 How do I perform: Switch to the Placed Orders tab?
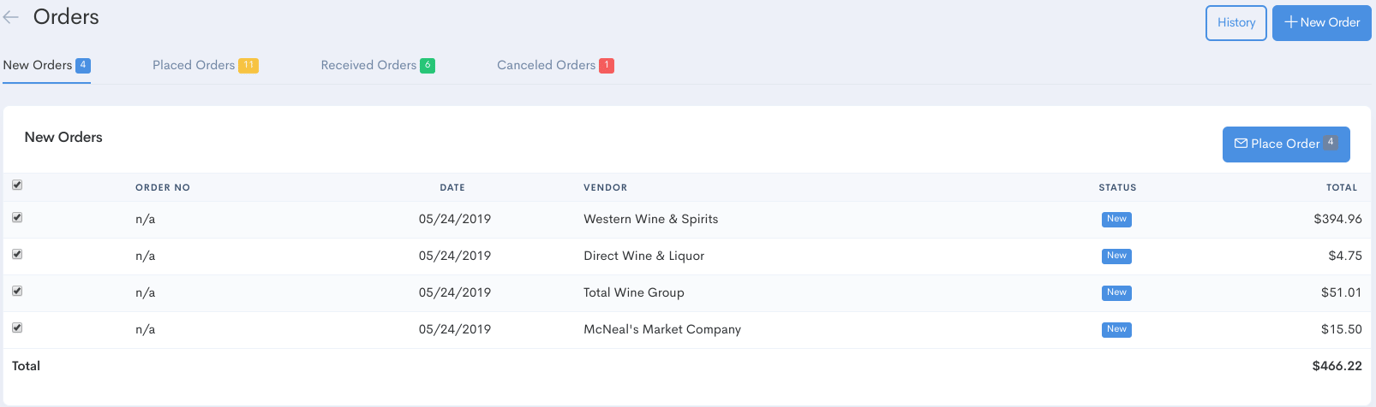[193, 66]
